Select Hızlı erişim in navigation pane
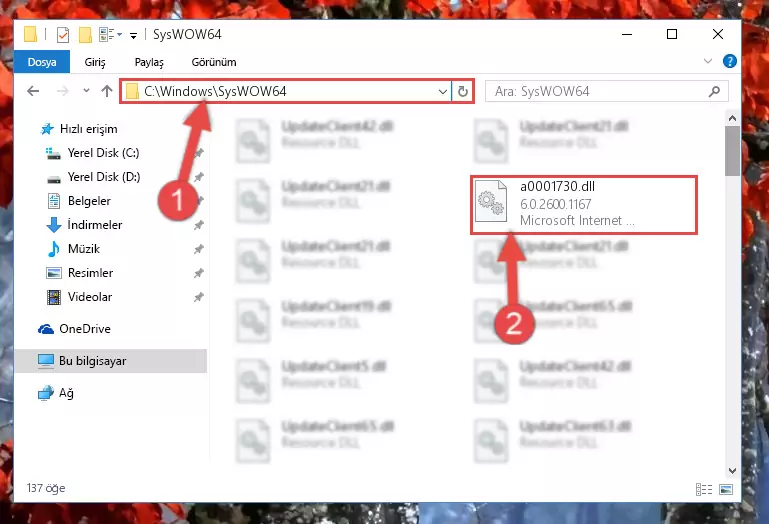 click(x=78, y=129)
